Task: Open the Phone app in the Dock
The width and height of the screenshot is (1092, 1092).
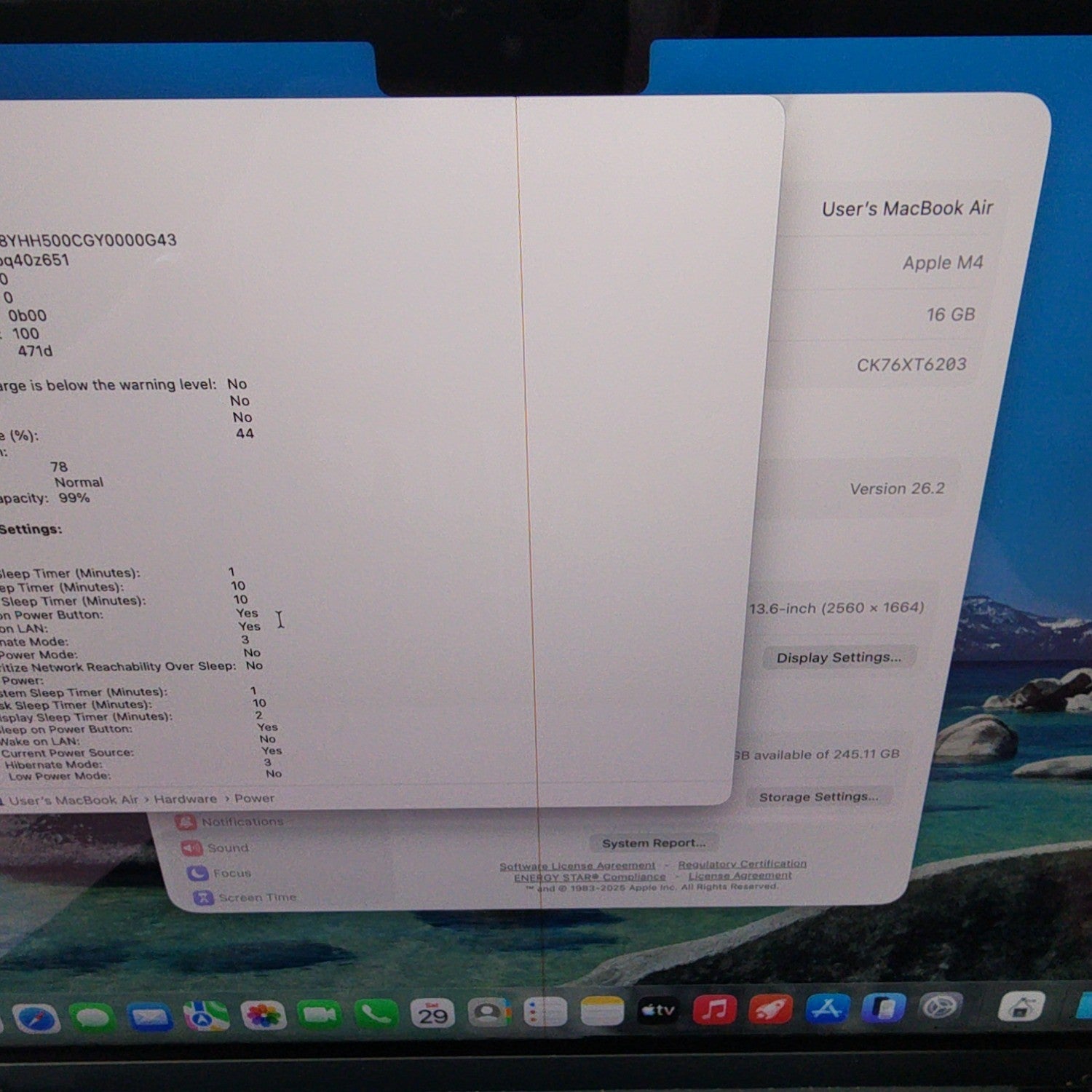Action: pyautogui.click(x=376, y=1014)
